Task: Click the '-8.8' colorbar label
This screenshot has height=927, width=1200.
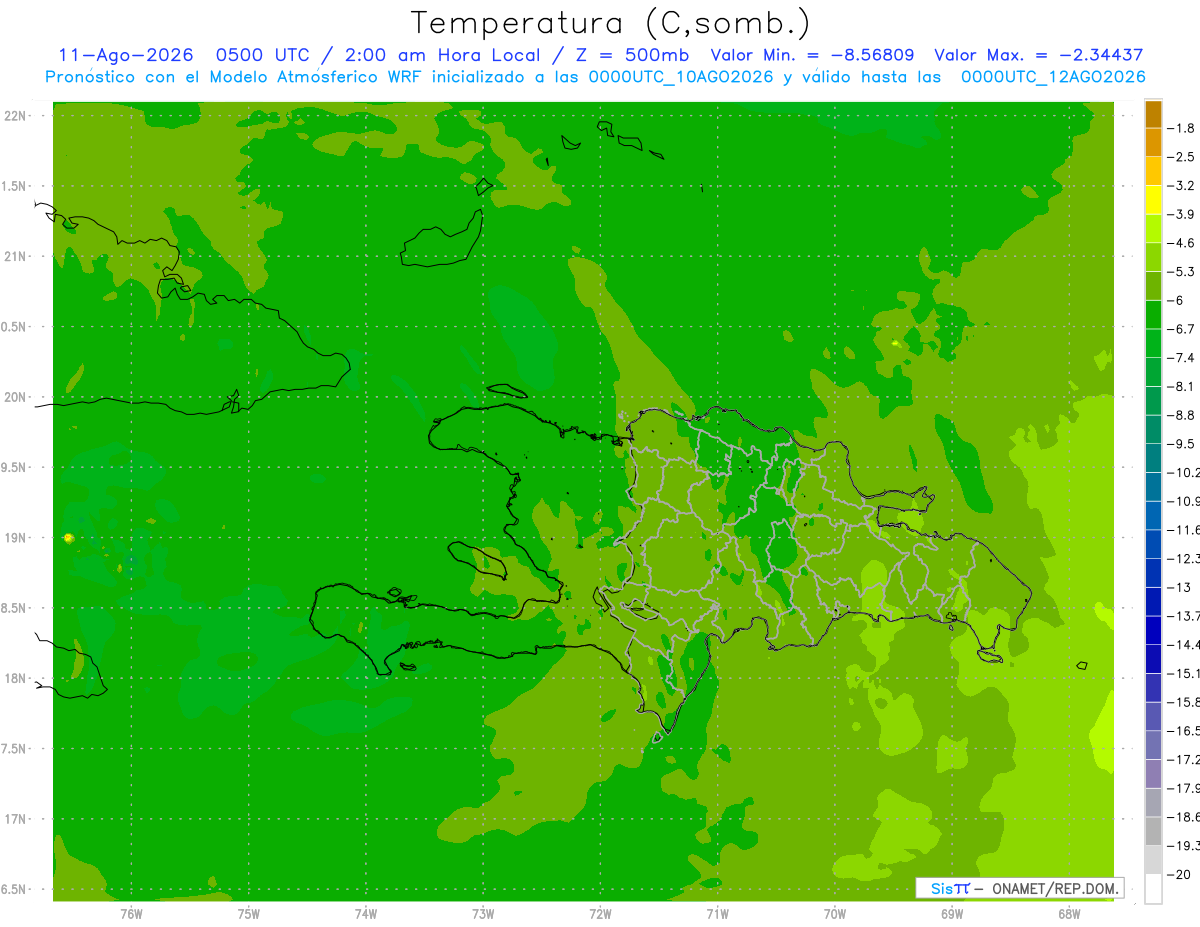Action: click(1183, 414)
